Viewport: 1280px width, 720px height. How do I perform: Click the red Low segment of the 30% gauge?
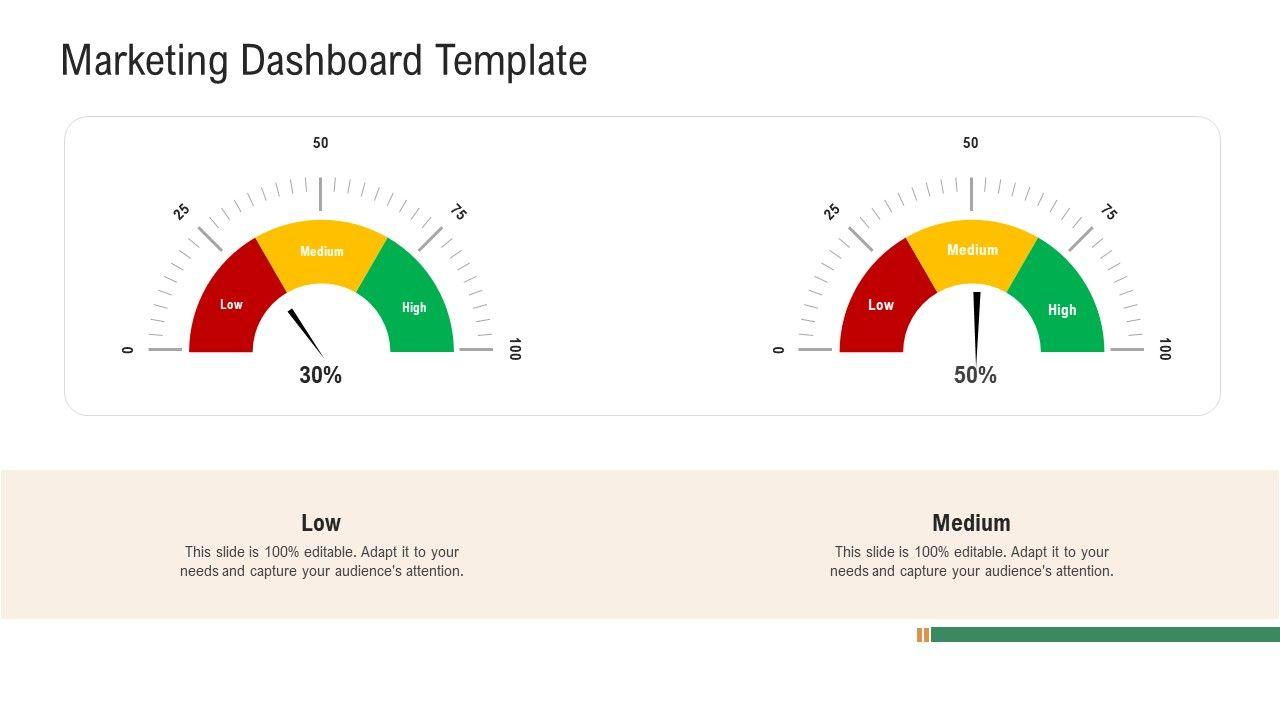click(230, 304)
